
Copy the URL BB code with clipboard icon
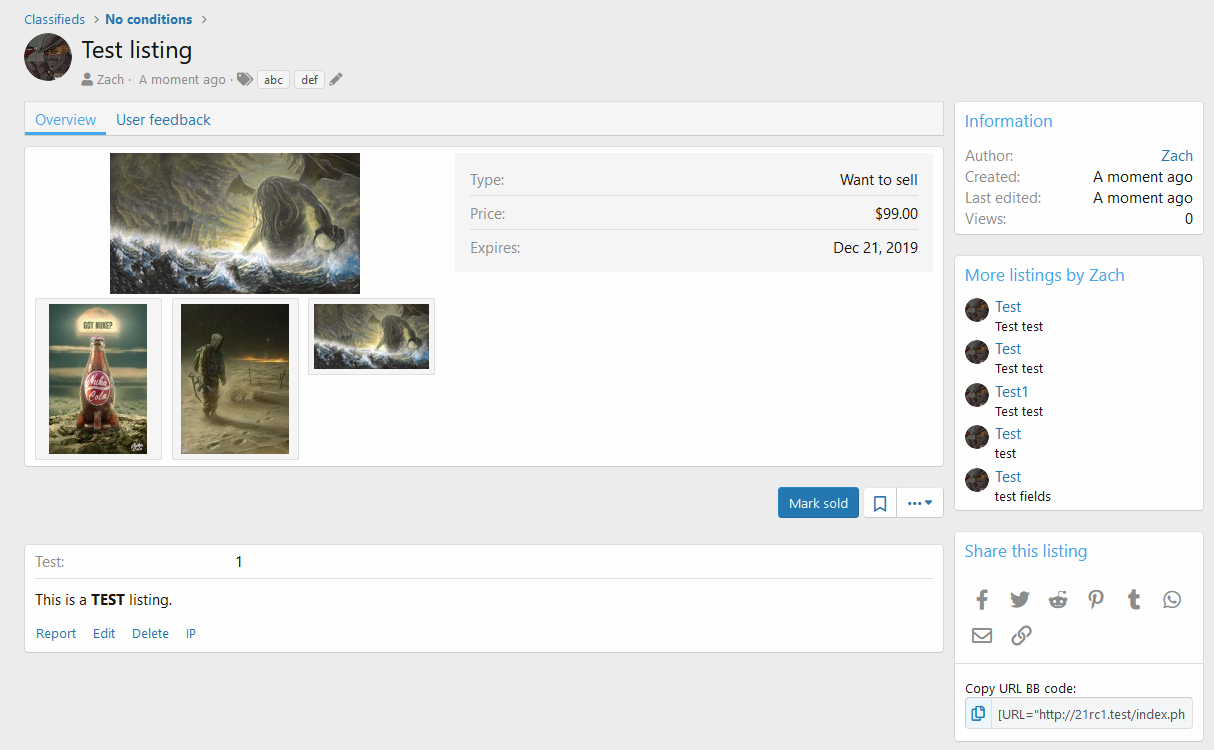(x=978, y=714)
